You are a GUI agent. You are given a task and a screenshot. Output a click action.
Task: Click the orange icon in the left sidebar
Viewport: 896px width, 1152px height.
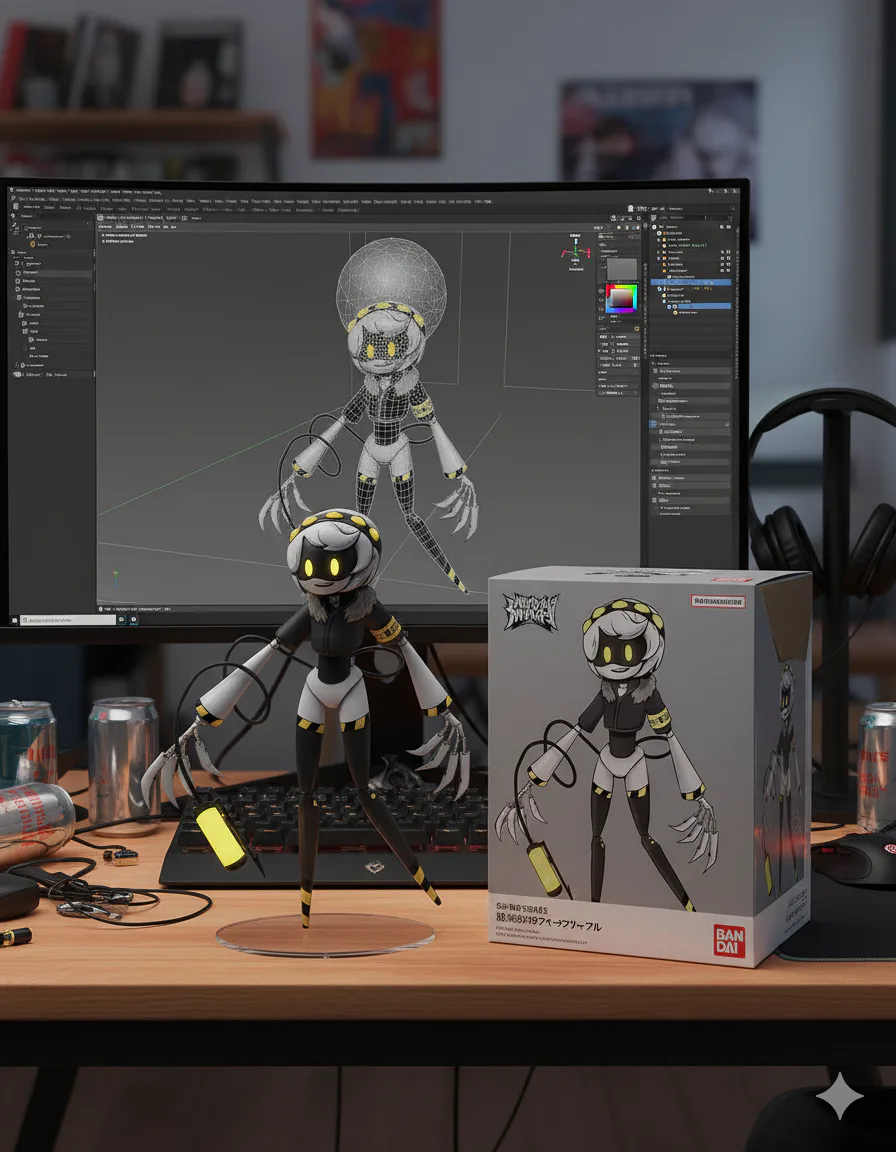[x=32, y=244]
